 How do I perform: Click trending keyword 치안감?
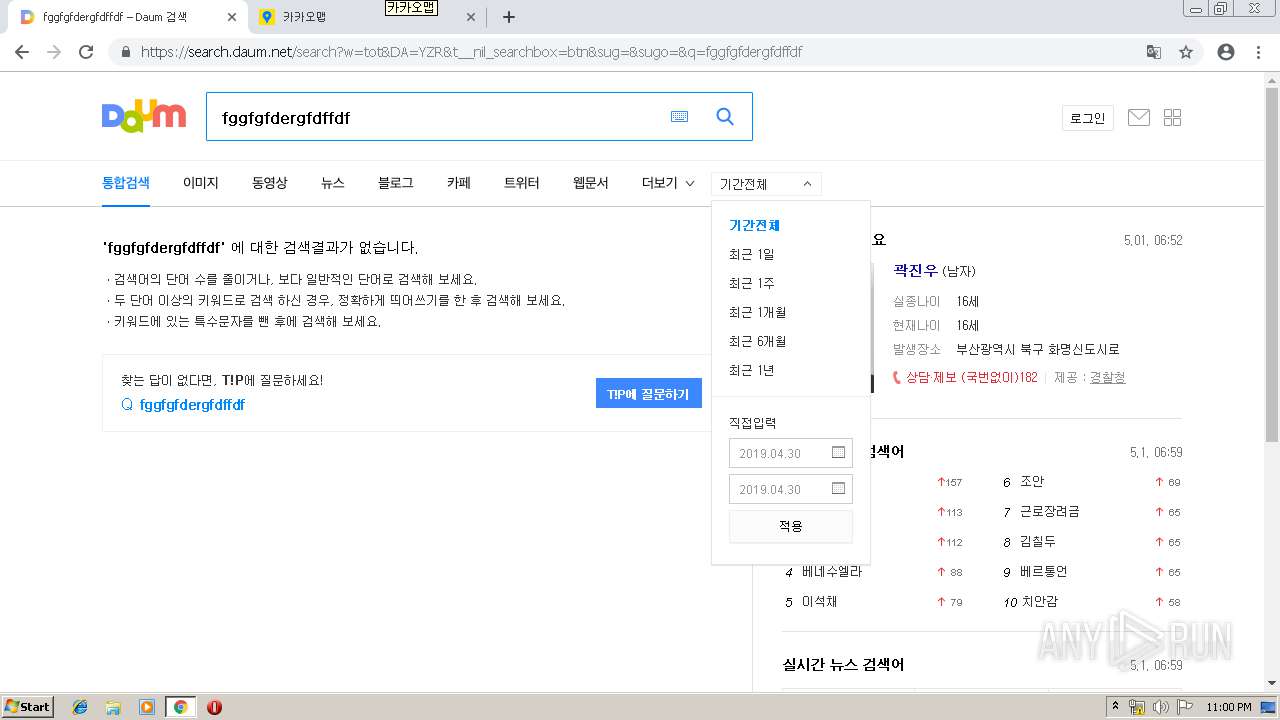pyautogui.click(x=1040, y=602)
